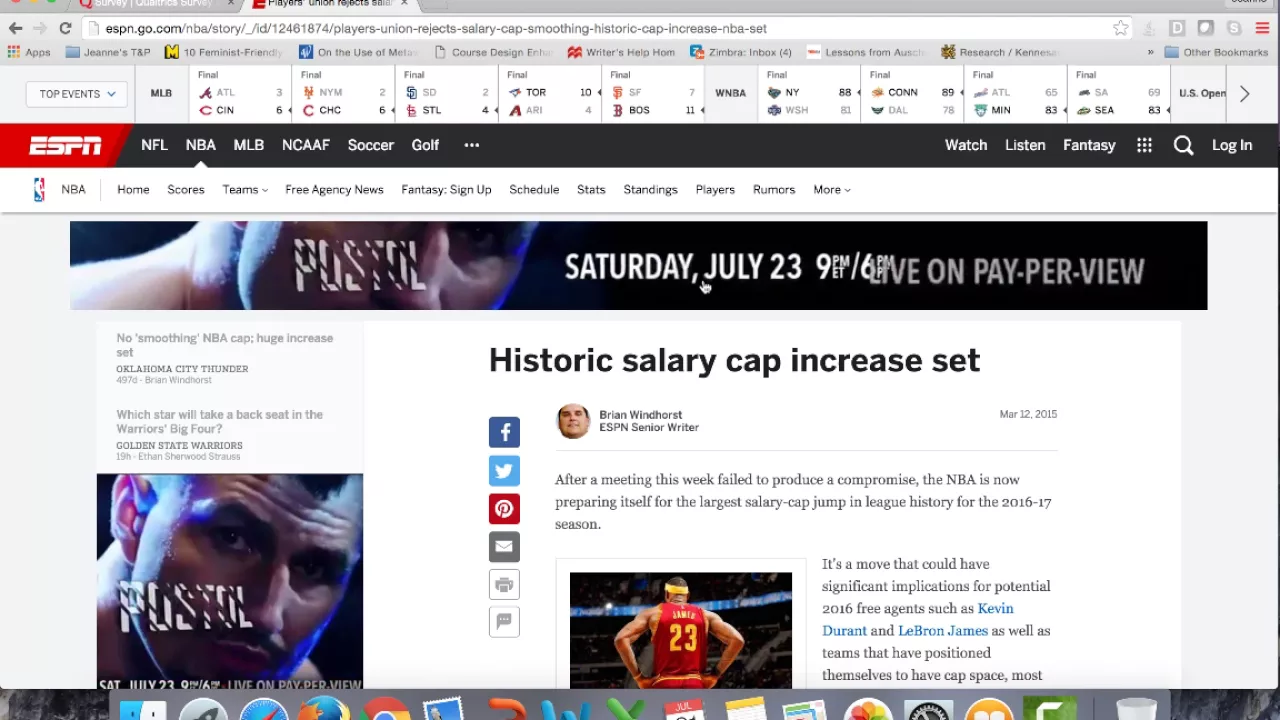The height and width of the screenshot is (720, 1280).
Task: Open 'No smoothing NBA cap' sidebar story
Action: point(224,345)
